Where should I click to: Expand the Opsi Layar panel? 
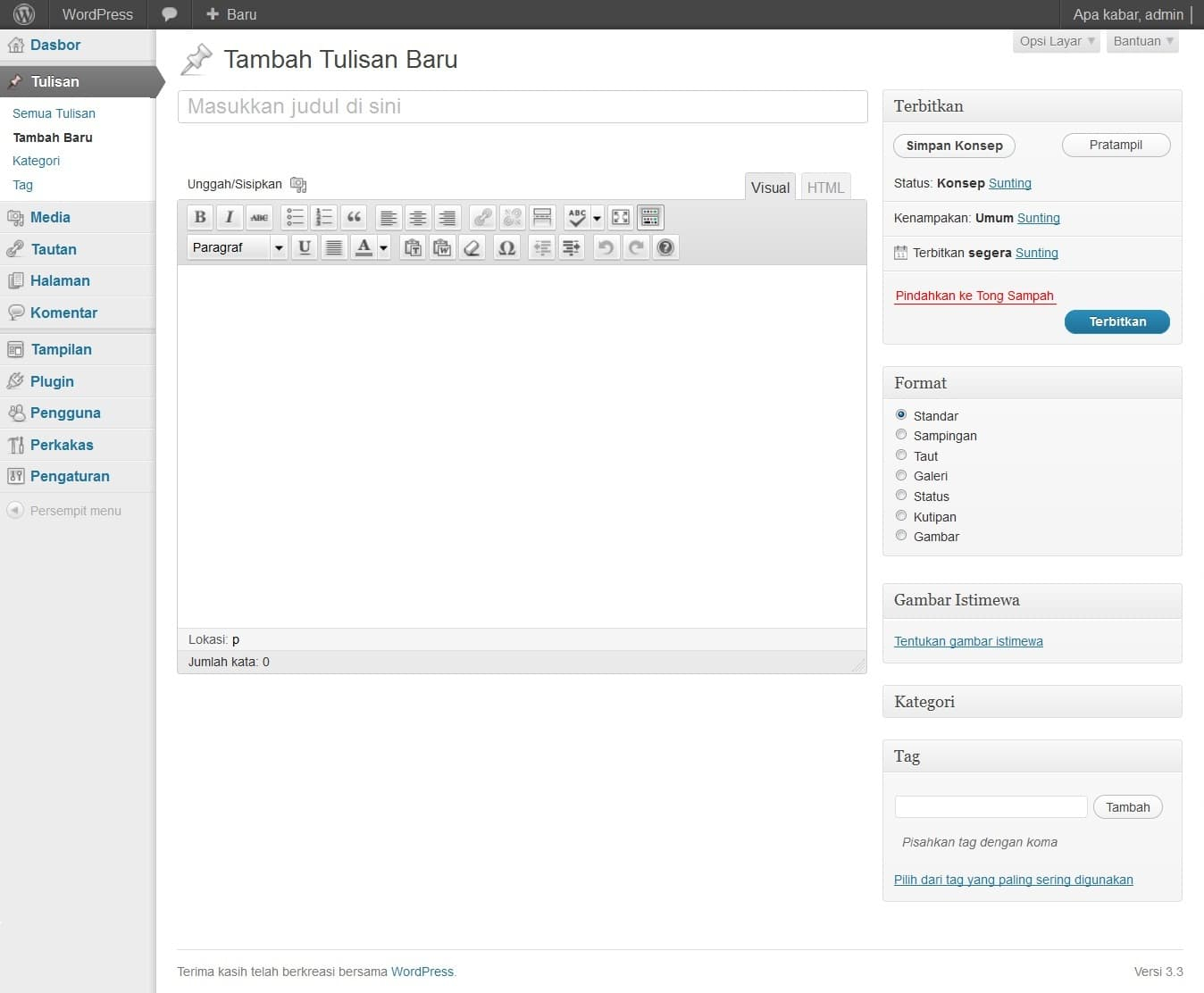pos(1057,41)
